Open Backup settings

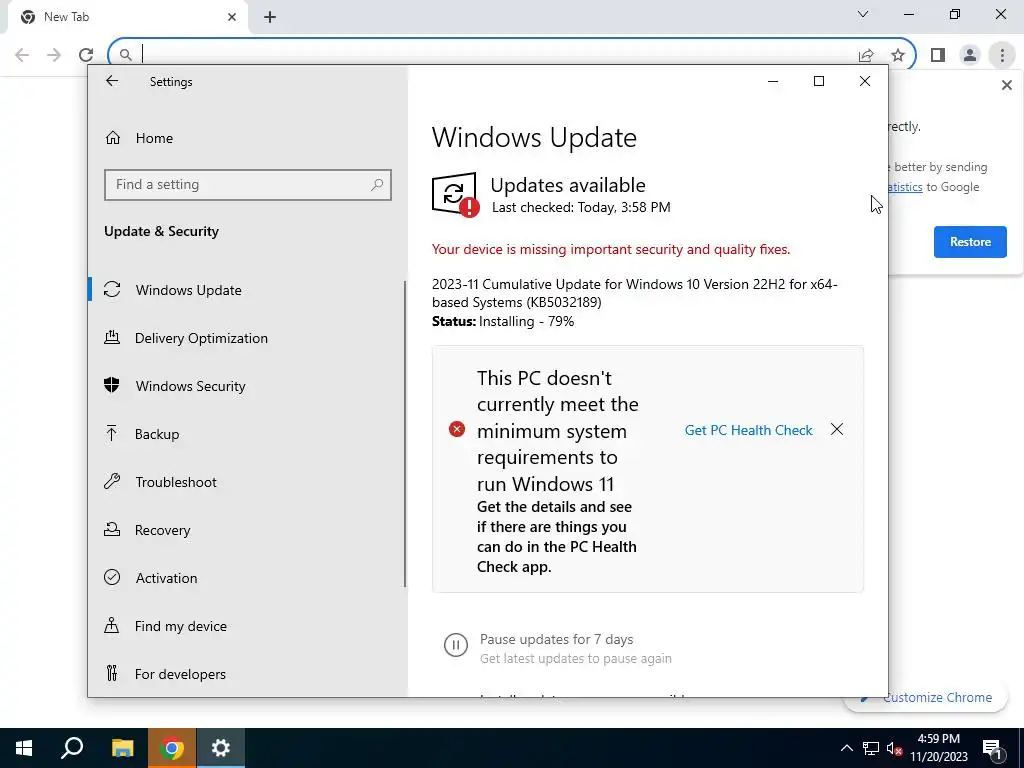157,434
